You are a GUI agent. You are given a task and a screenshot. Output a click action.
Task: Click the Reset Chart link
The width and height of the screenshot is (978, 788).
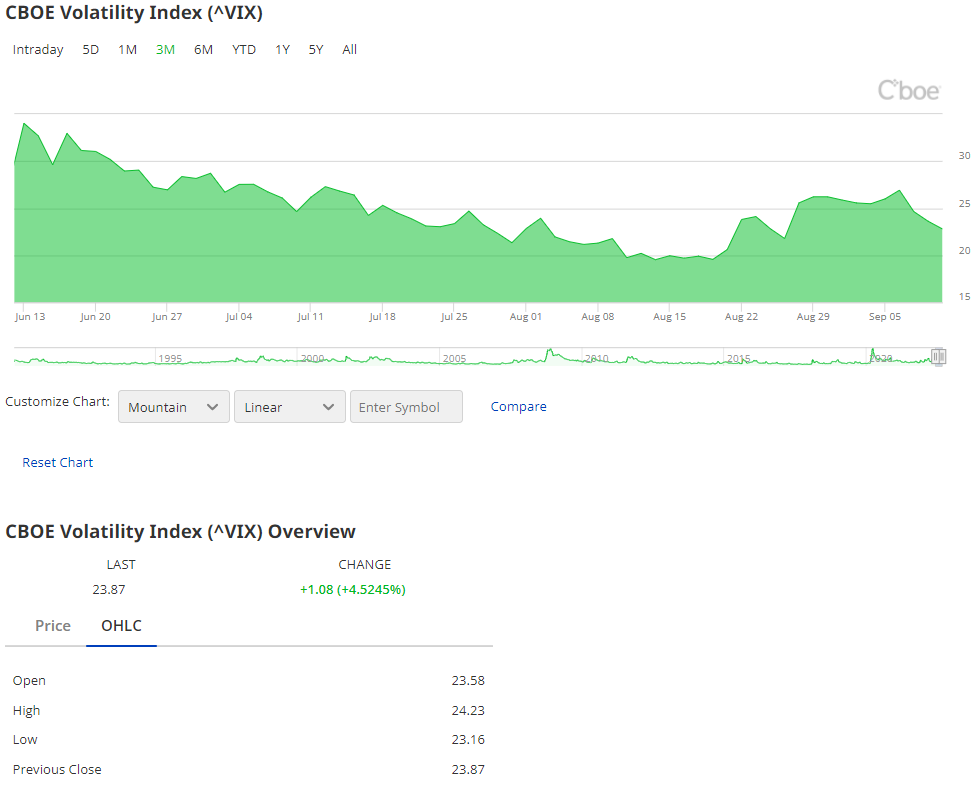[x=57, y=462]
